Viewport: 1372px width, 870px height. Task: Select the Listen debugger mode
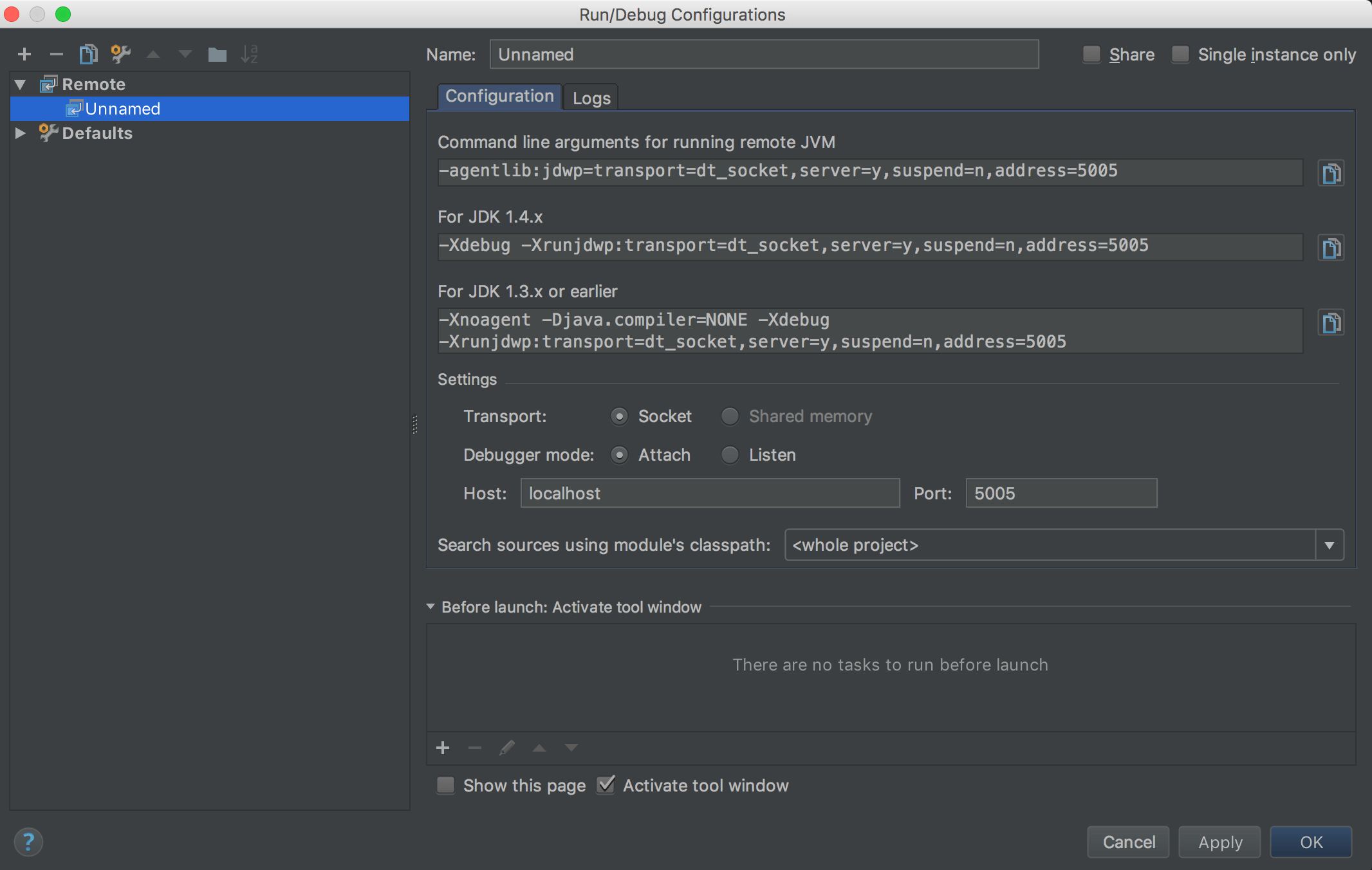(730, 455)
